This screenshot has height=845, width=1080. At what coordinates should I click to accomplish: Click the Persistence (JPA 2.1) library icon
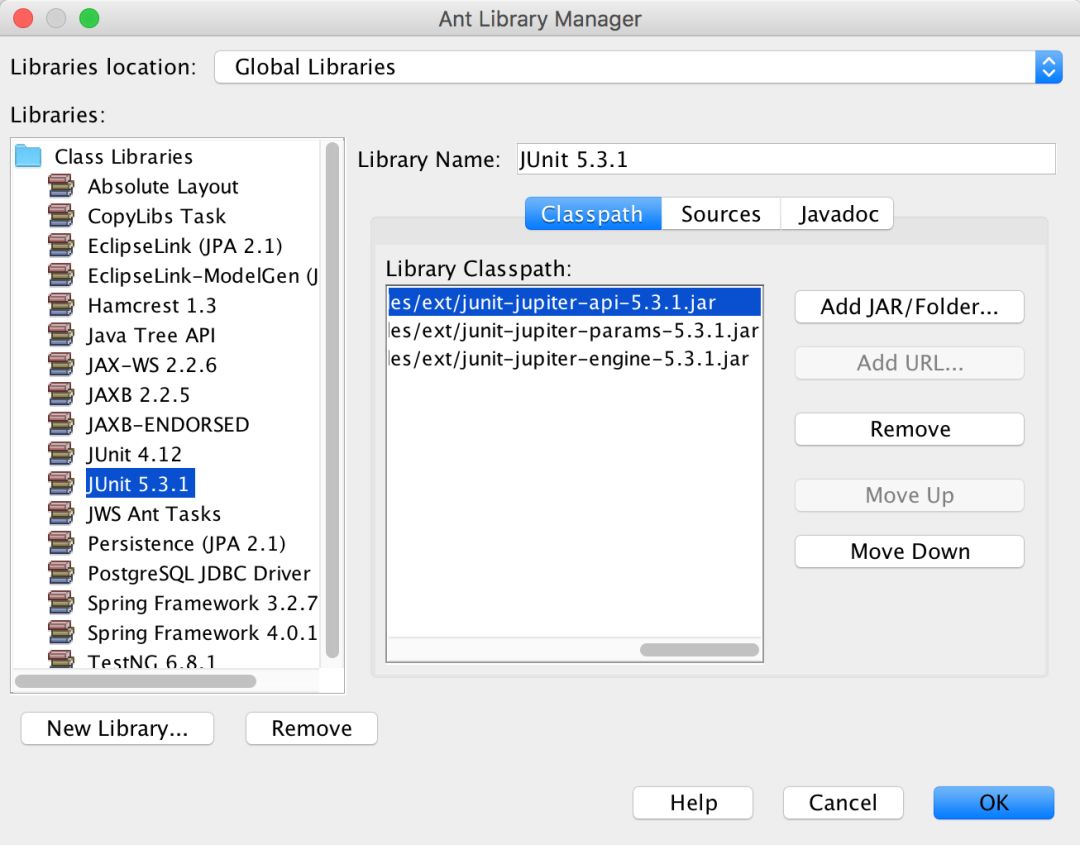(61, 543)
